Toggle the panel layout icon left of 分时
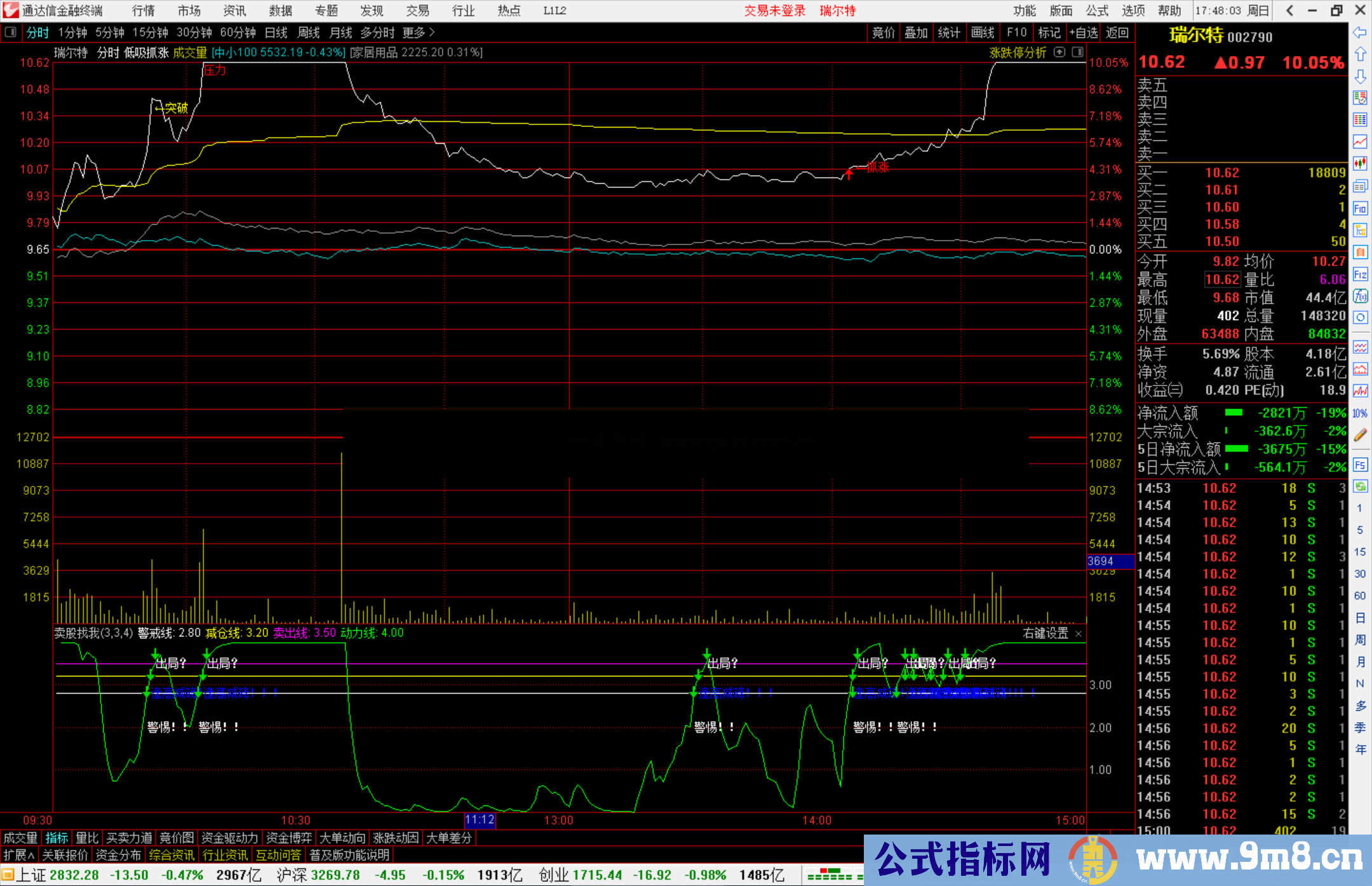1372x886 pixels. click(11, 32)
